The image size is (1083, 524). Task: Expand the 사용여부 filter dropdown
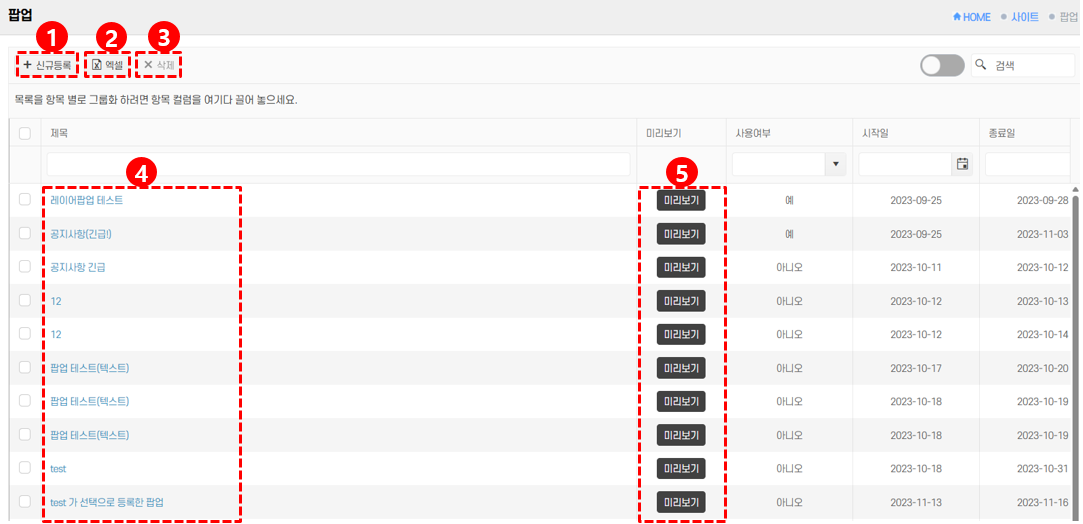click(x=835, y=164)
